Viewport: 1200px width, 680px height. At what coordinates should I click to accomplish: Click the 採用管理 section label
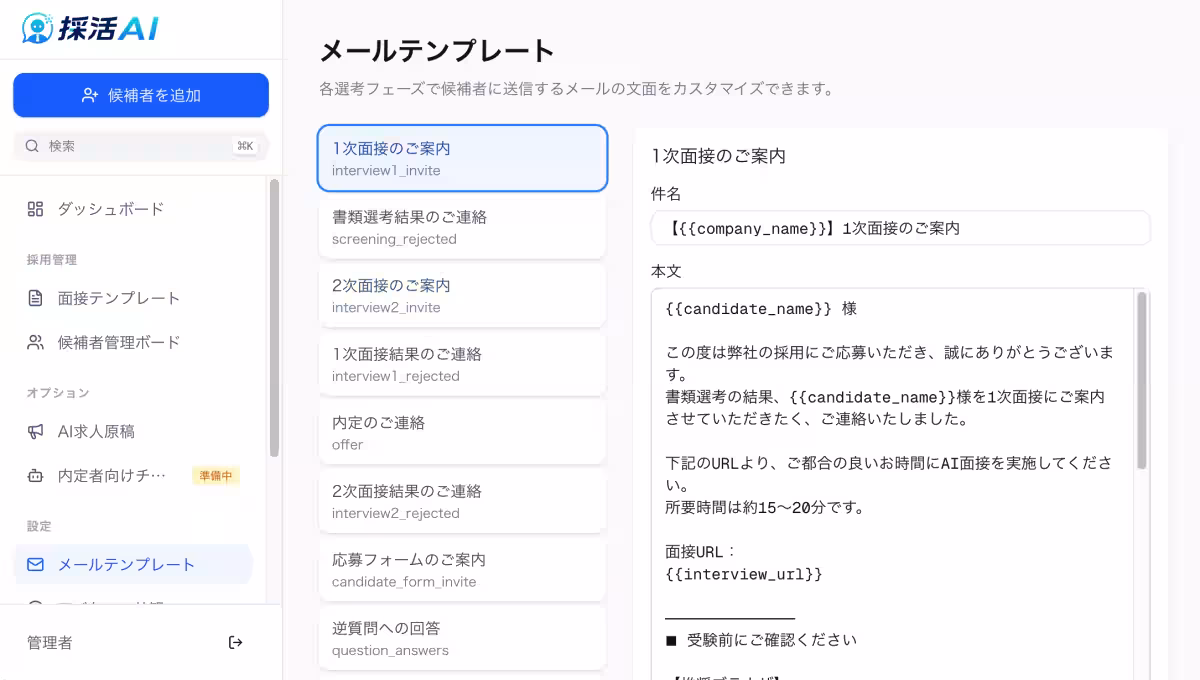coord(52,260)
